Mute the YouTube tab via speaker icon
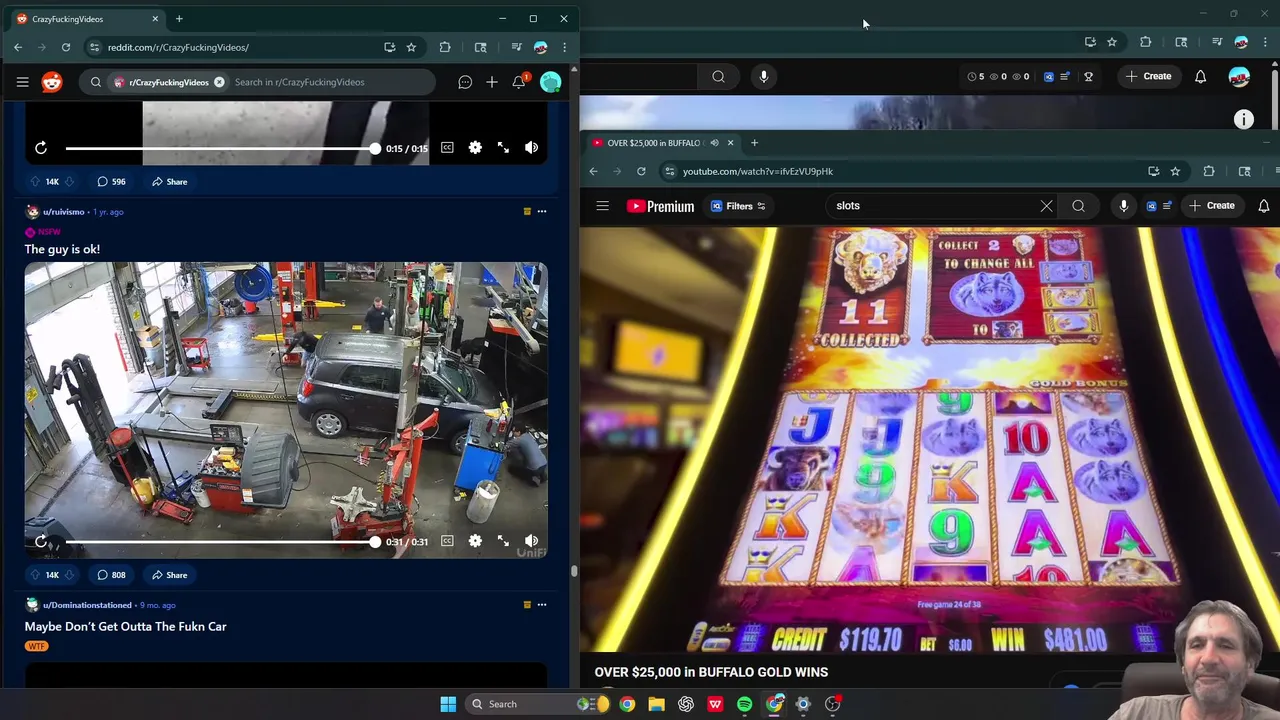This screenshot has width=1280, height=720. [714, 143]
